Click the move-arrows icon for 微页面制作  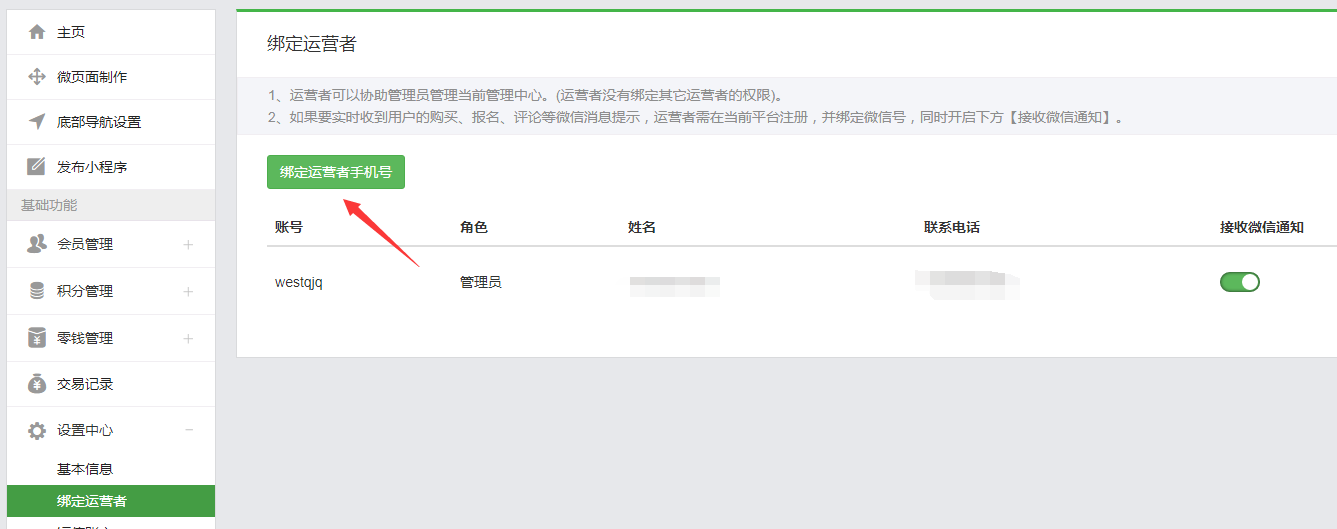(37, 77)
